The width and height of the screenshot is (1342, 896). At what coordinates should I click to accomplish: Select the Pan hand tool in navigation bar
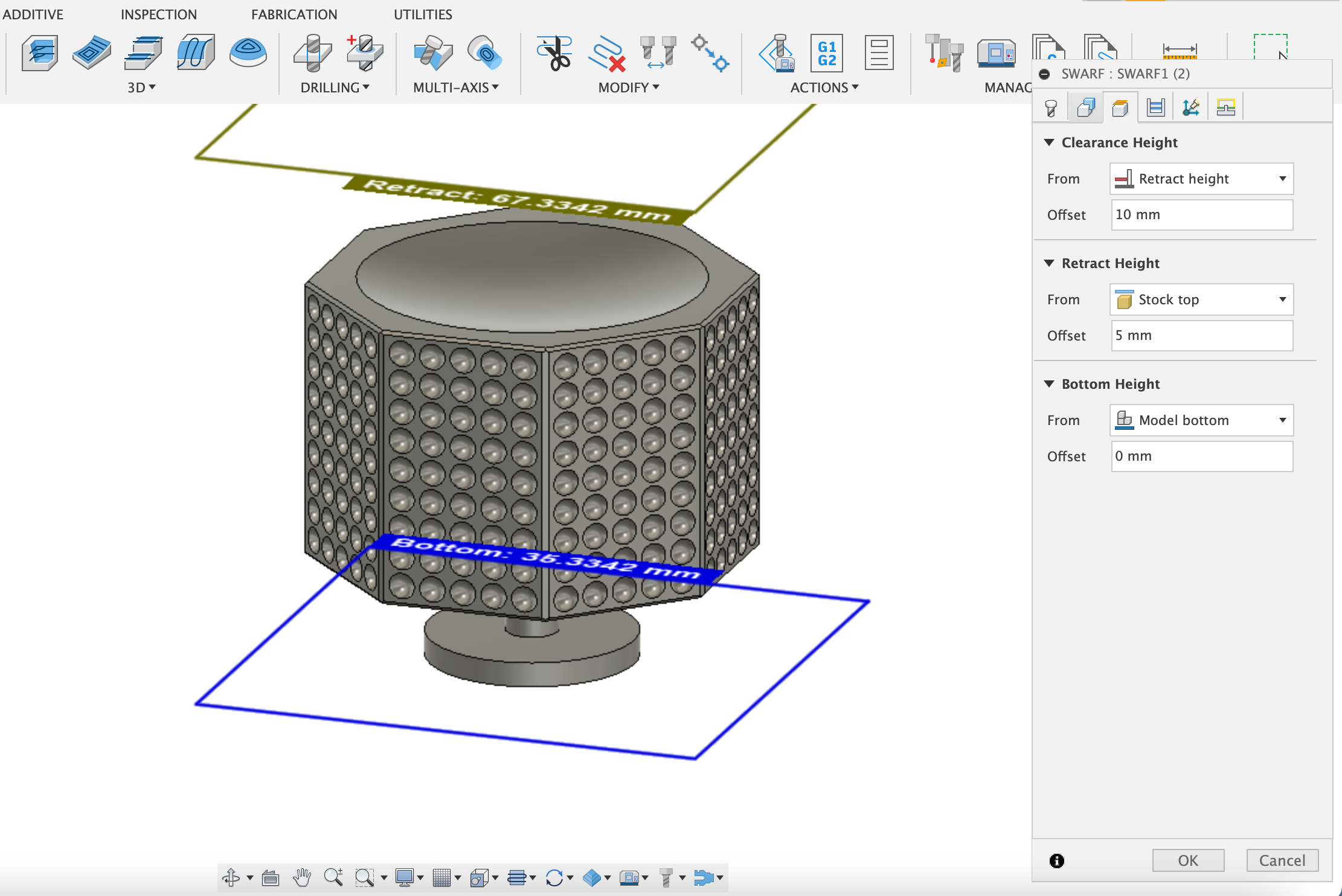pos(303,877)
